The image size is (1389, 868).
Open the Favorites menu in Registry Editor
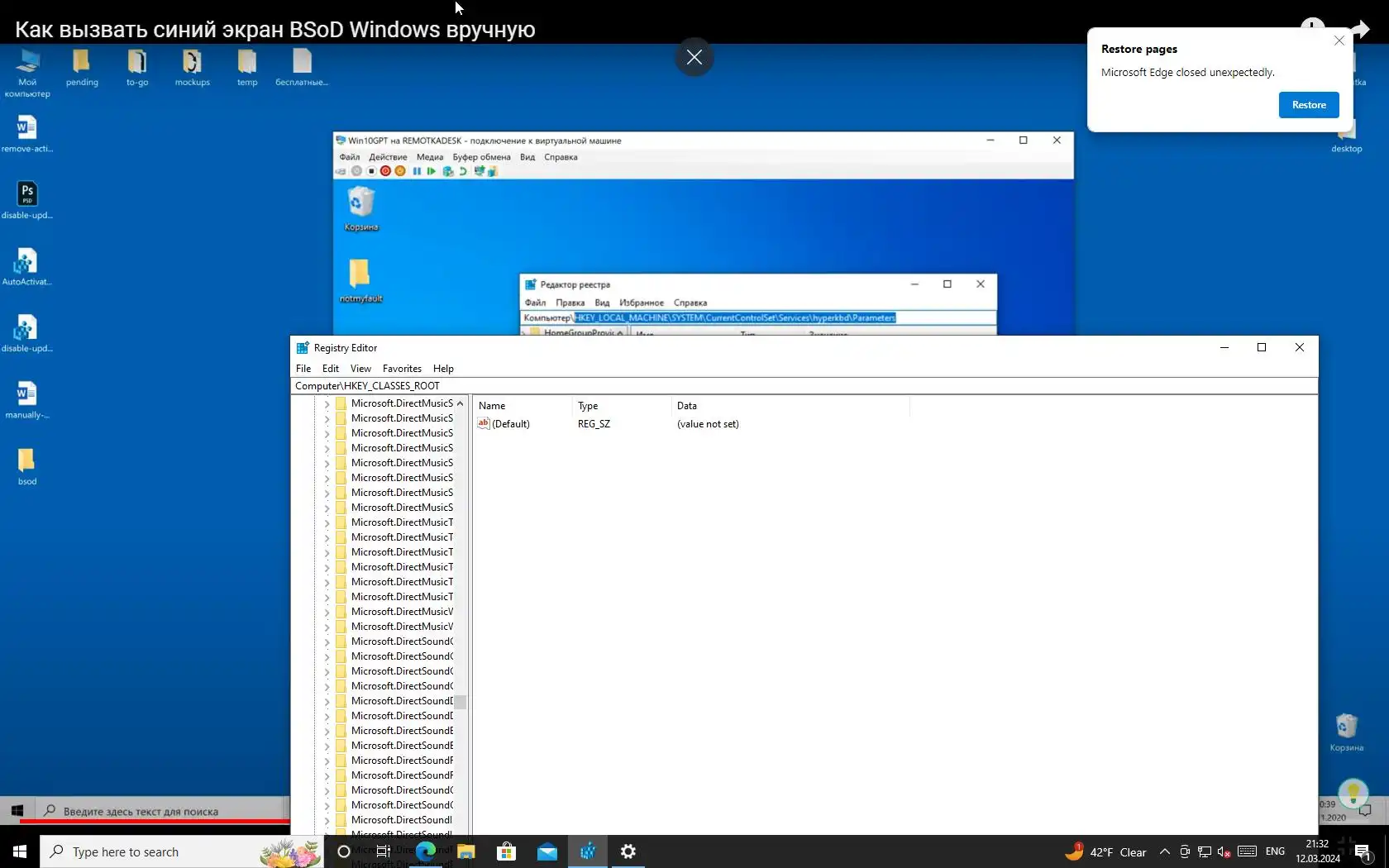[x=402, y=369]
